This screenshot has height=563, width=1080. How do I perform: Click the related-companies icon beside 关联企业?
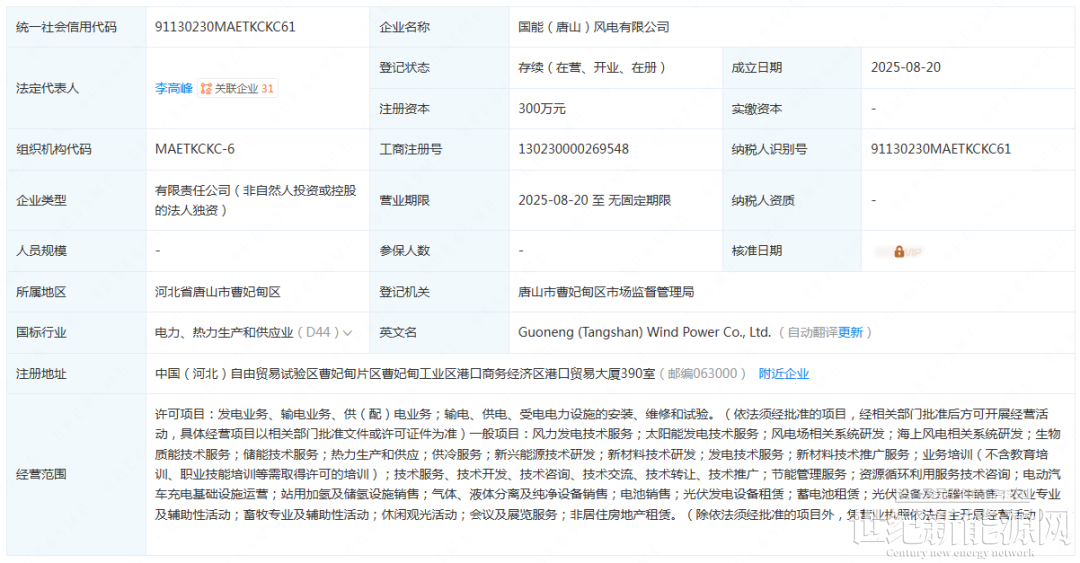coord(206,88)
